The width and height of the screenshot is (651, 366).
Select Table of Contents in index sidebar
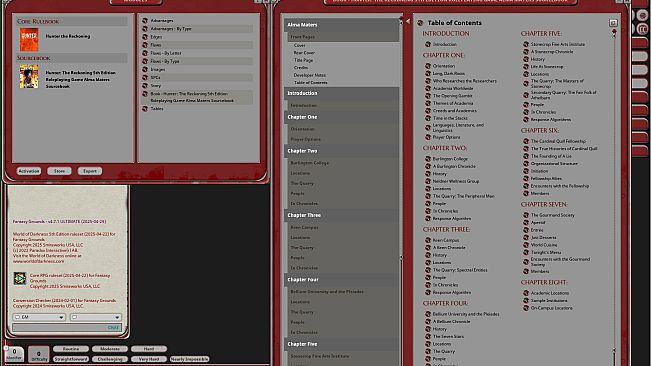(x=310, y=83)
